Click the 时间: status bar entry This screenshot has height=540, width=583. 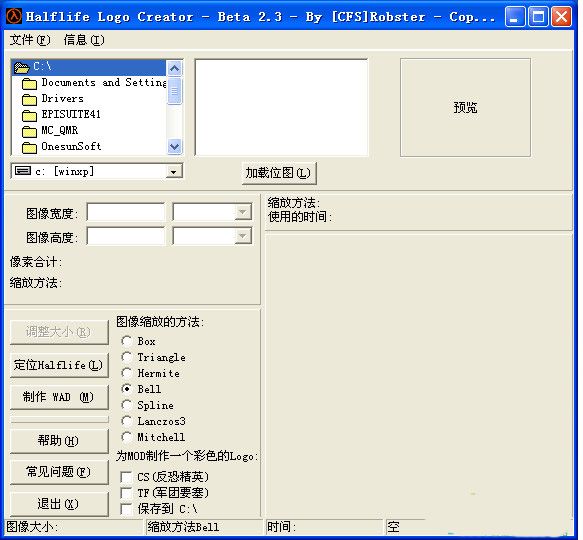[x=324, y=527]
